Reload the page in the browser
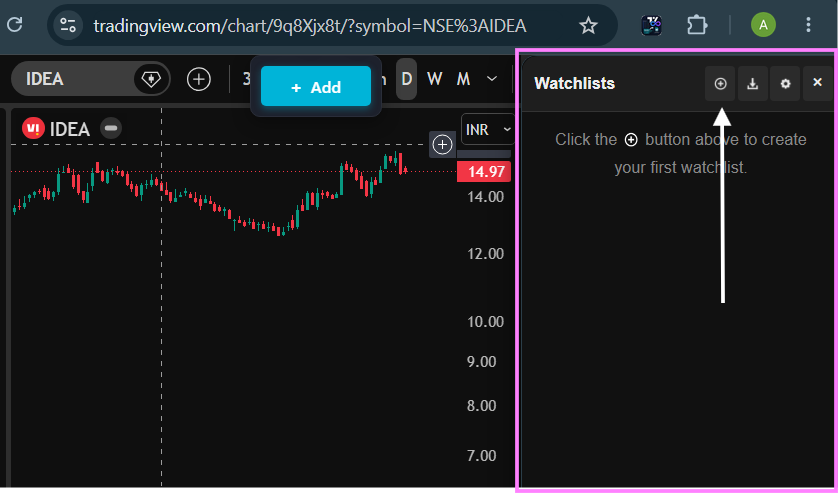The width and height of the screenshot is (838, 493). click(14, 24)
